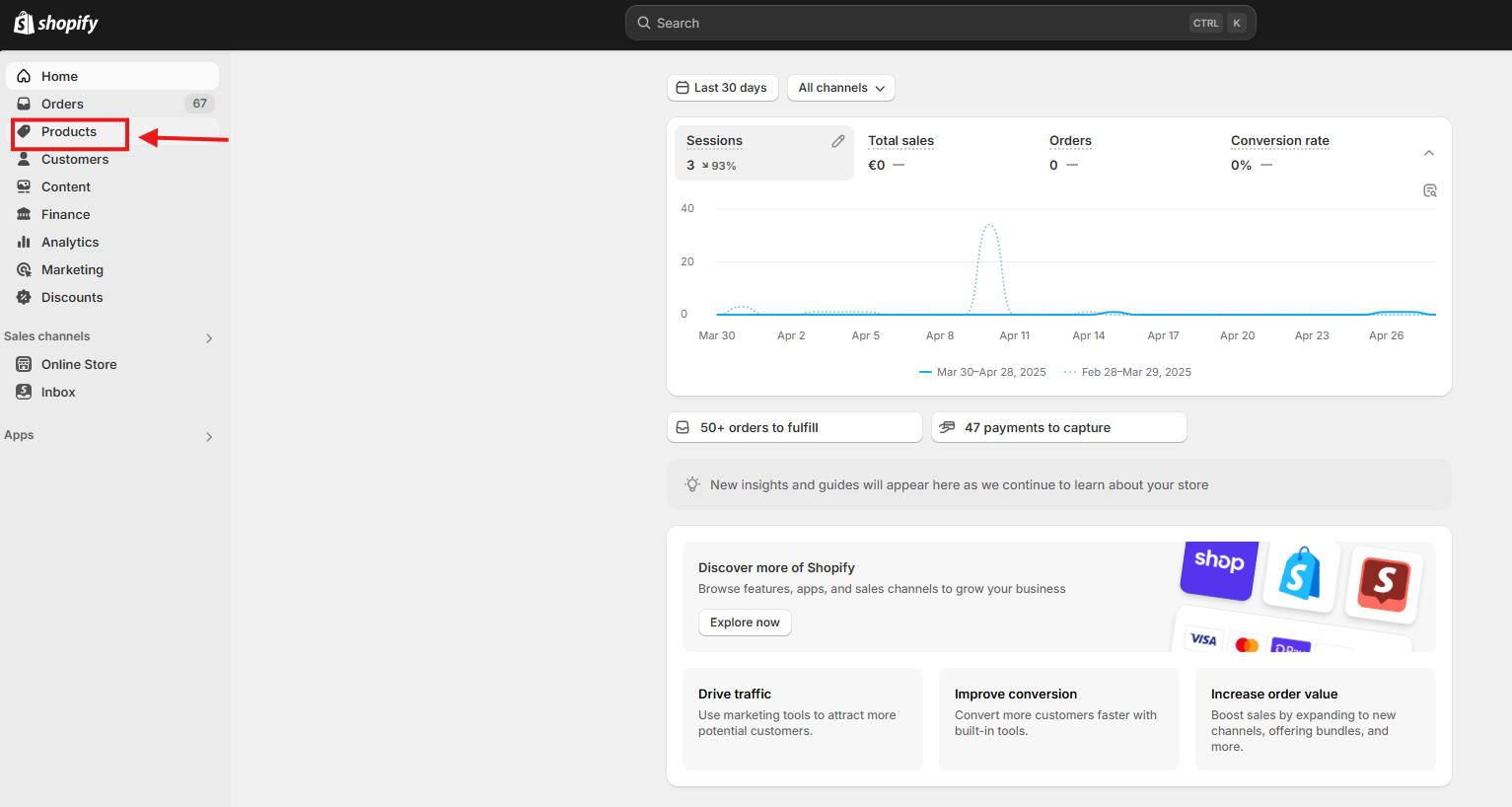The height and width of the screenshot is (807, 1512).
Task: Open the Improve conversion card
Action: pyautogui.click(x=1059, y=719)
